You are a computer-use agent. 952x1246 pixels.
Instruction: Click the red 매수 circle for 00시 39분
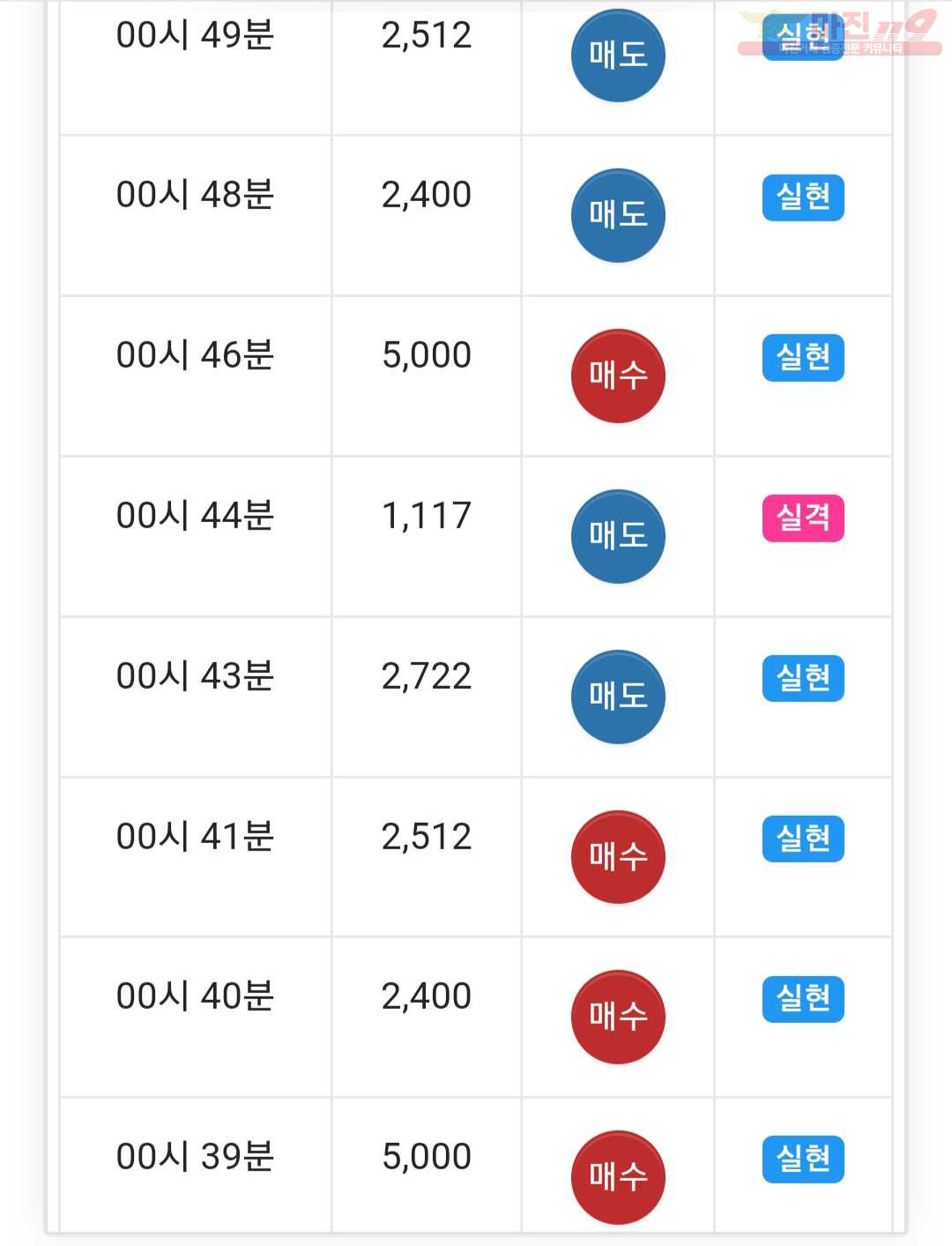pos(618,1177)
